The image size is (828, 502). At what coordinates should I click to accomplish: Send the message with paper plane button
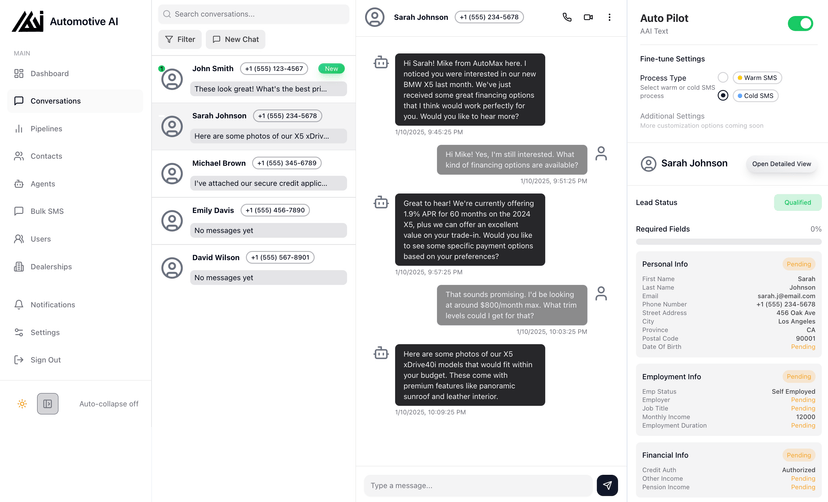click(607, 485)
